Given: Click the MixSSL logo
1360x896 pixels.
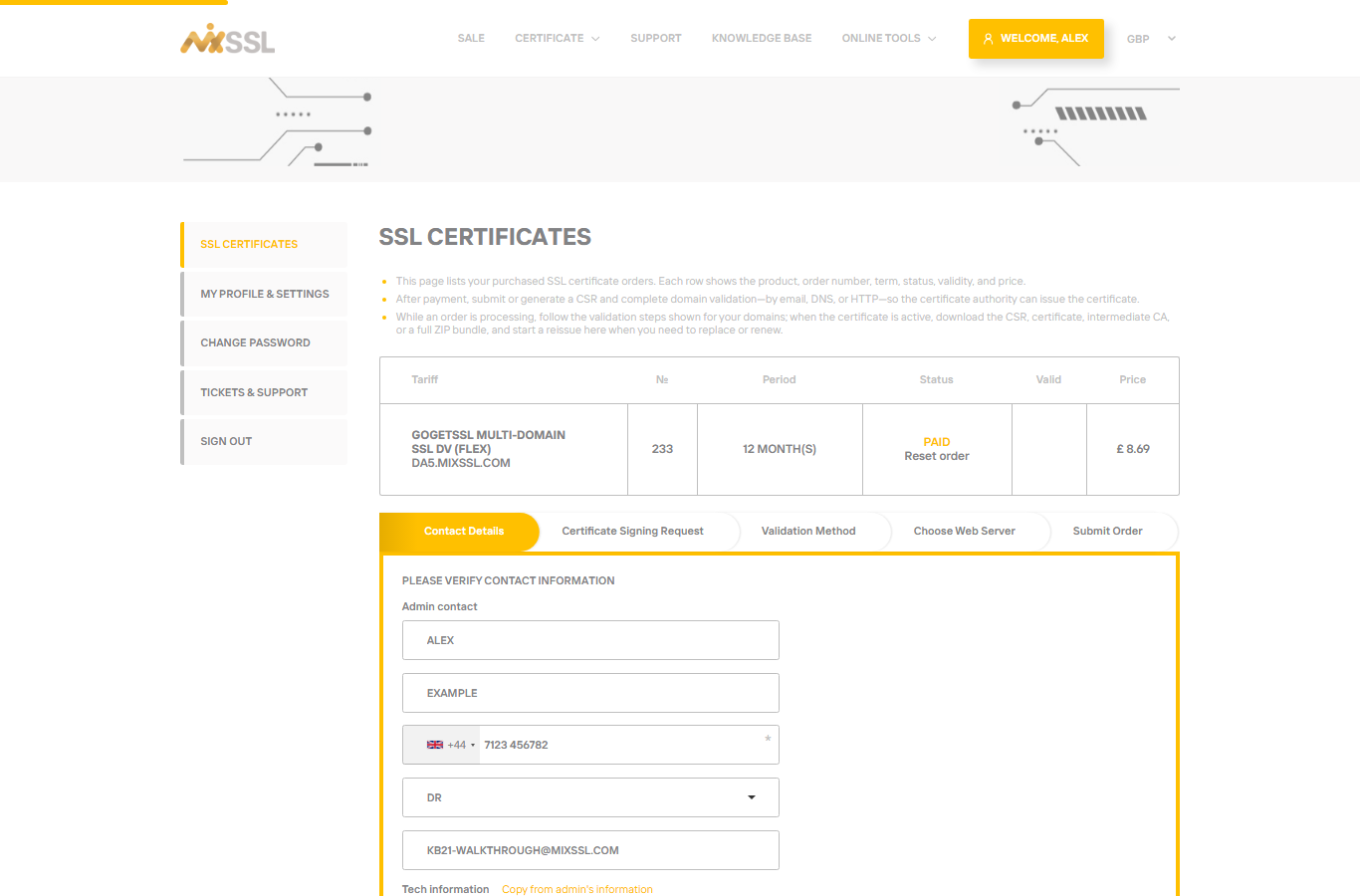Looking at the screenshot, I should pos(227,39).
